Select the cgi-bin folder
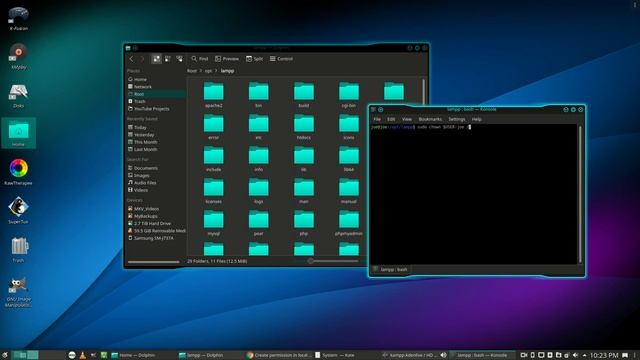 click(x=349, y=95)
